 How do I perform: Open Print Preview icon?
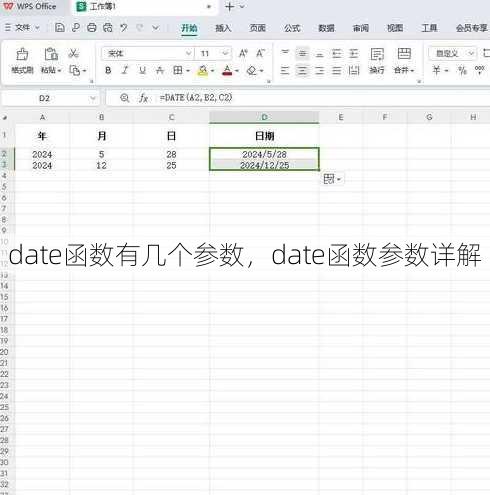107,28
